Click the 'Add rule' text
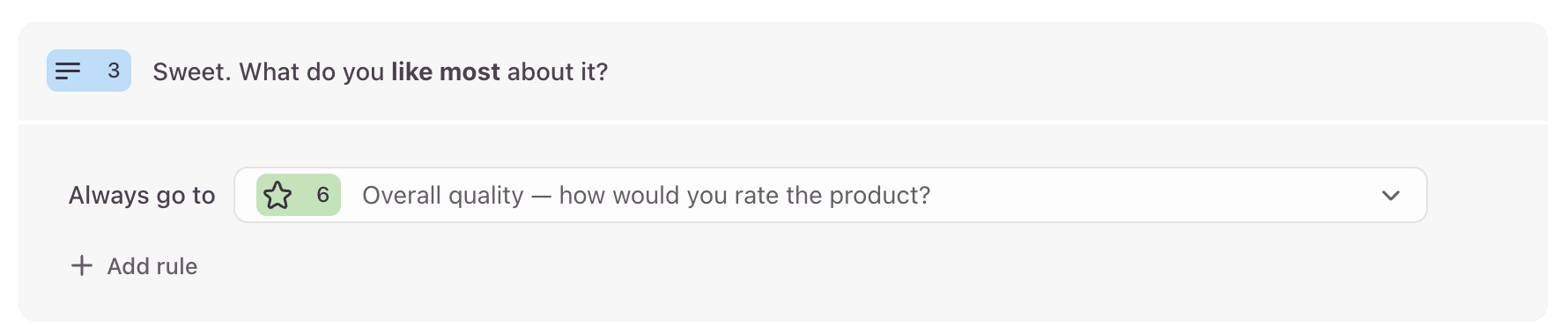1568x335 pixels. tap(152, 266)
